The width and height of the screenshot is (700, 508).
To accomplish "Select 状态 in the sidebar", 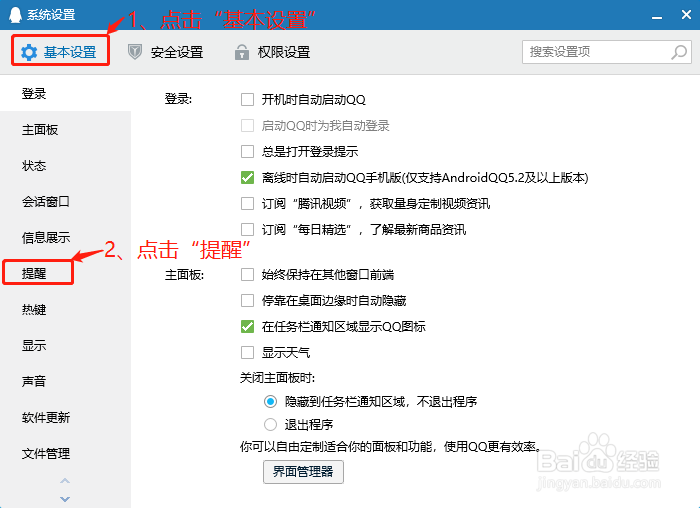I will click(65, 166).
